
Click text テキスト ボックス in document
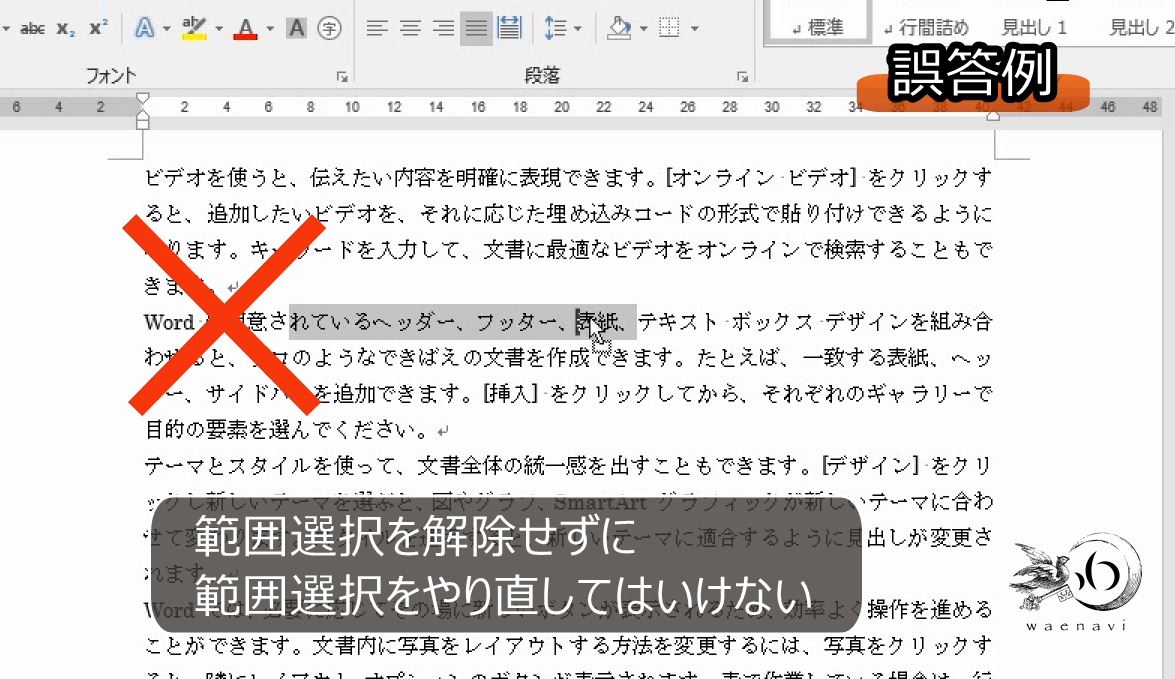725,322
